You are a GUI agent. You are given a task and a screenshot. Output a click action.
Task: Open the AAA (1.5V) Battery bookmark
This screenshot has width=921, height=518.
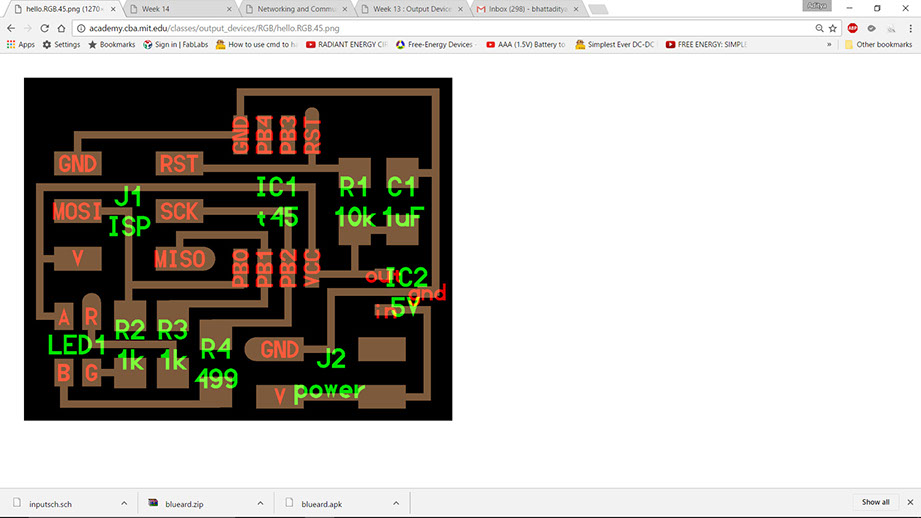click(526, 45)
